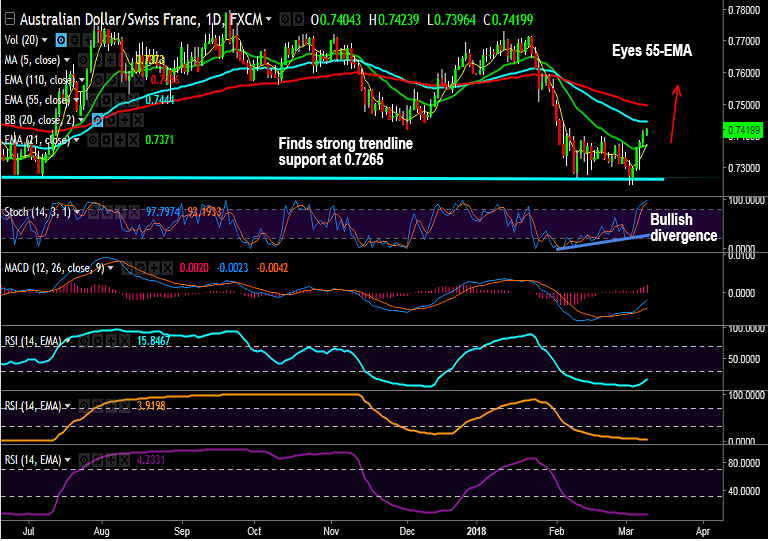Click the plus icon in MA (5, close) row
Viewport: 768px width, 541px height.
click(111, 60)
